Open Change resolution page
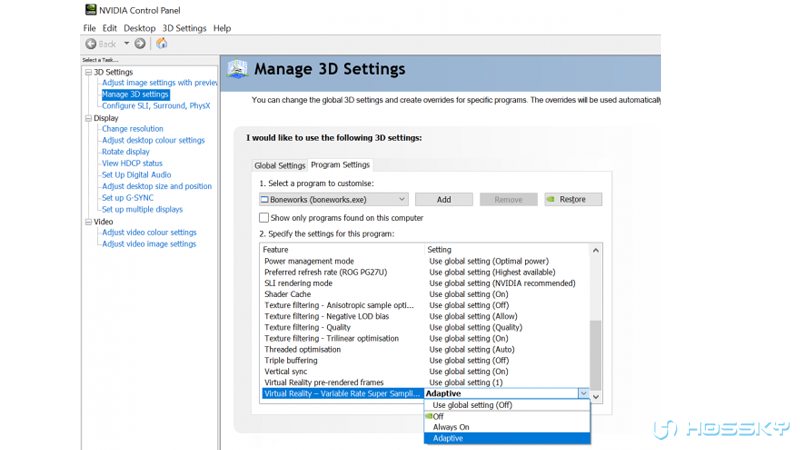 pyautogui.click(x=133, y=129)
